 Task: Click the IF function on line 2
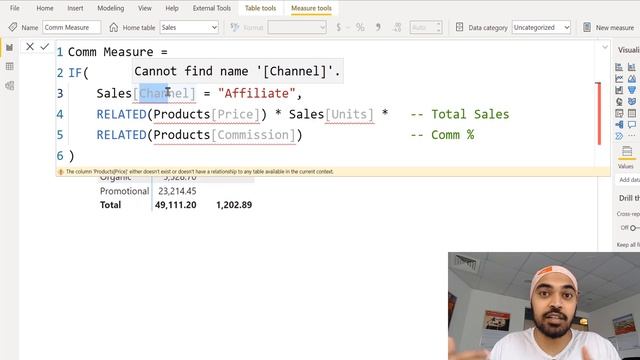75,73
